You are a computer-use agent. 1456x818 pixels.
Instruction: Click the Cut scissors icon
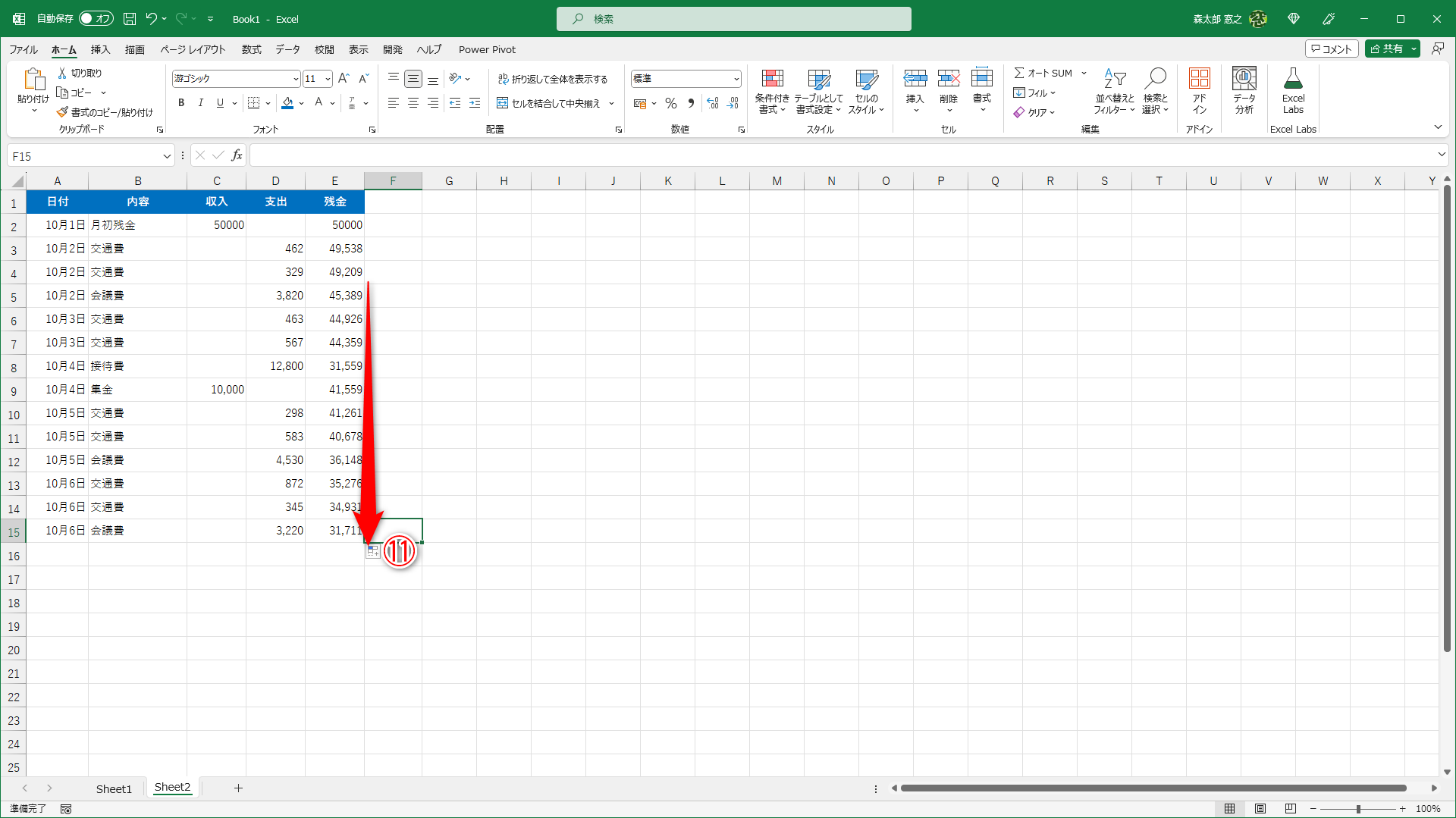pyautogui.click(x=63, y=73)
